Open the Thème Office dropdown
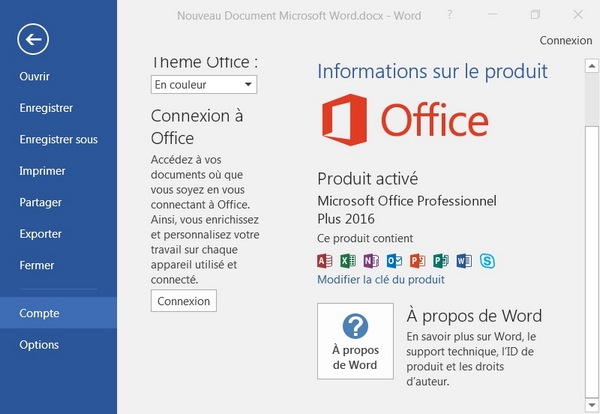 click(204, 85)
